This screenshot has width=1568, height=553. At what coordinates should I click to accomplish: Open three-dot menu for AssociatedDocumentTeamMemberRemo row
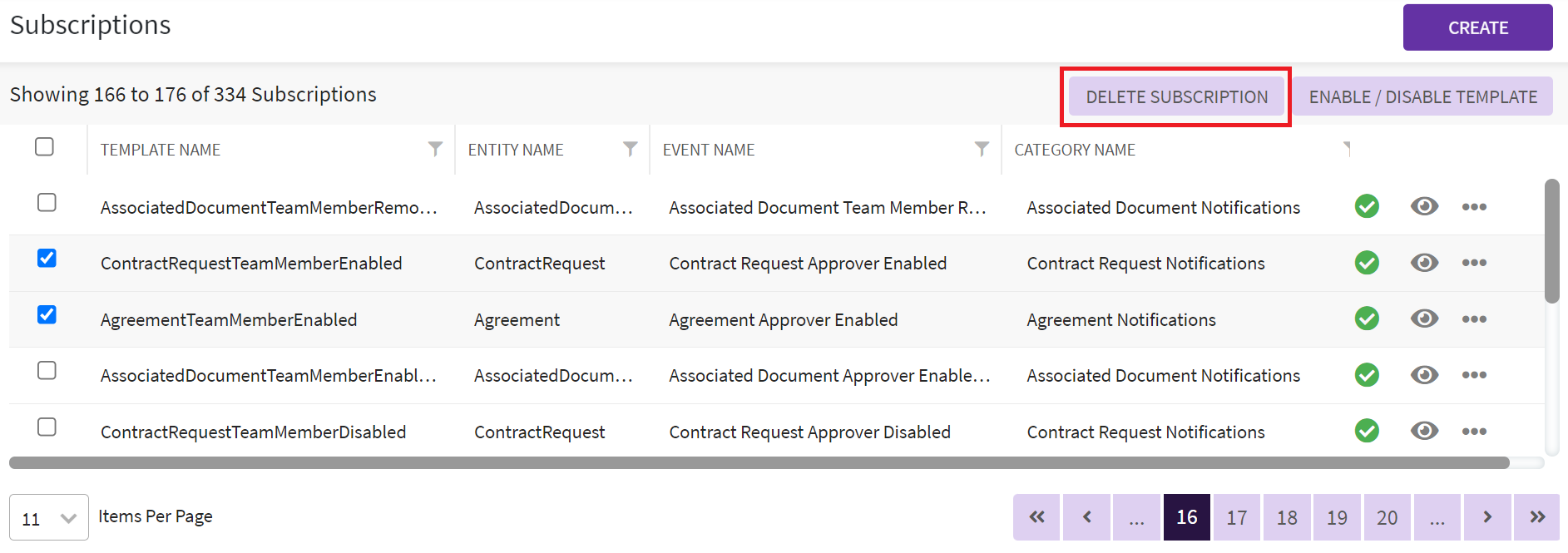pyautogui.click(x=1474, y=207)
